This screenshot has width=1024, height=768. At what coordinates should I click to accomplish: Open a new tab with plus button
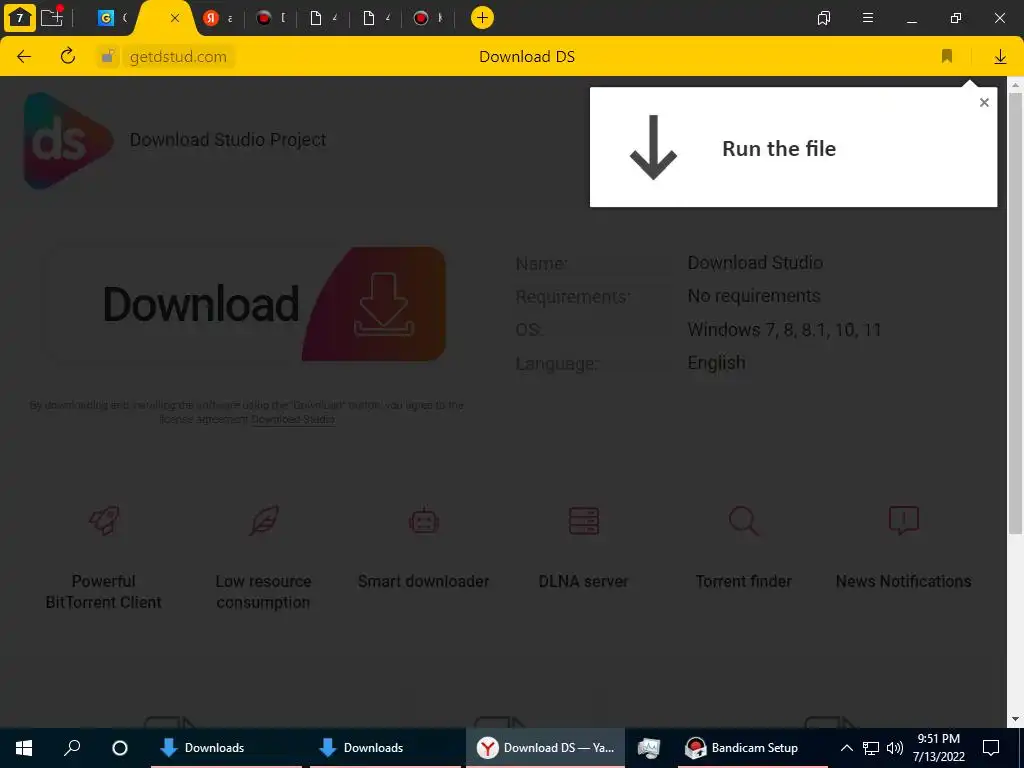point(482,18)
